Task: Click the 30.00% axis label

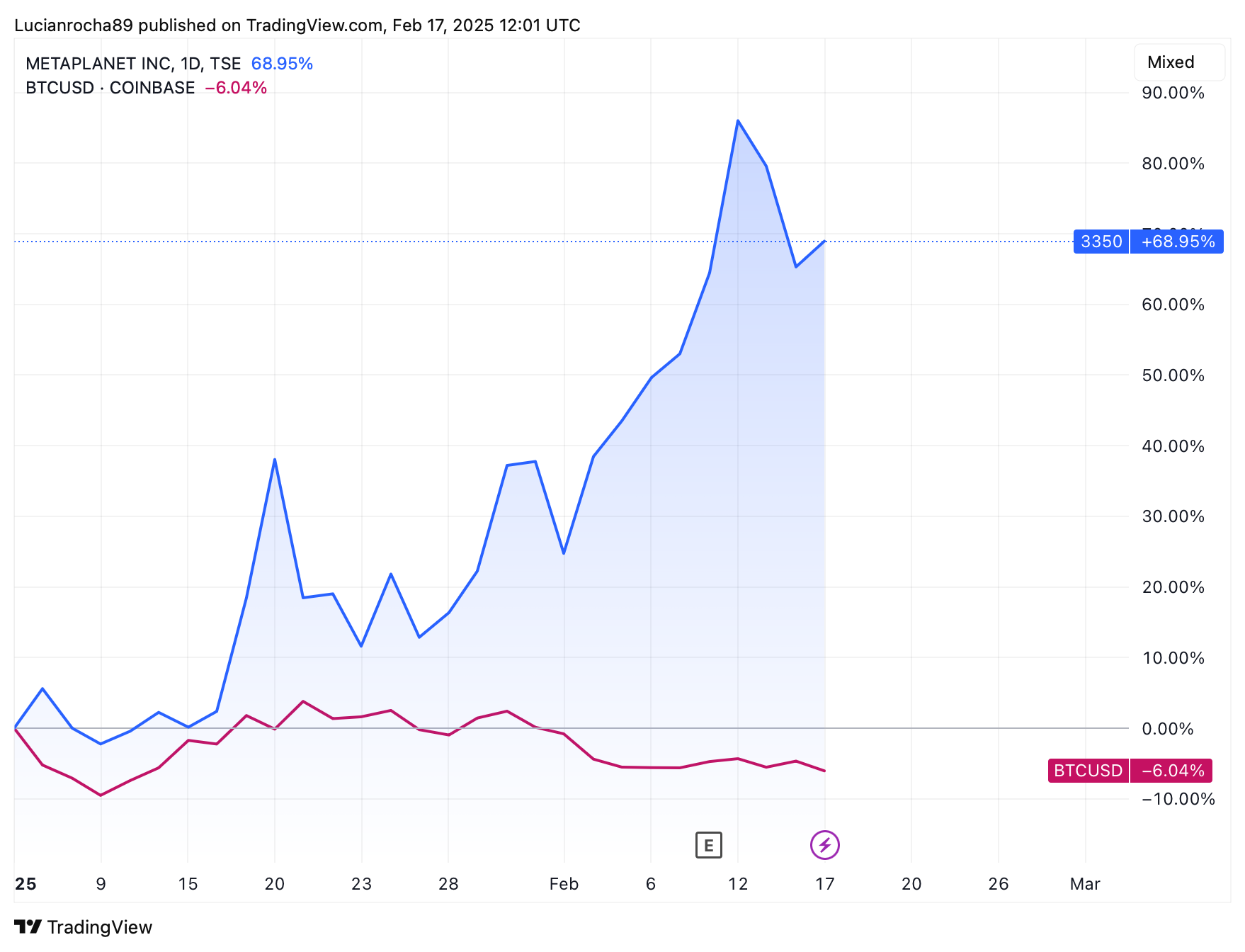Action: (1173, 516)
